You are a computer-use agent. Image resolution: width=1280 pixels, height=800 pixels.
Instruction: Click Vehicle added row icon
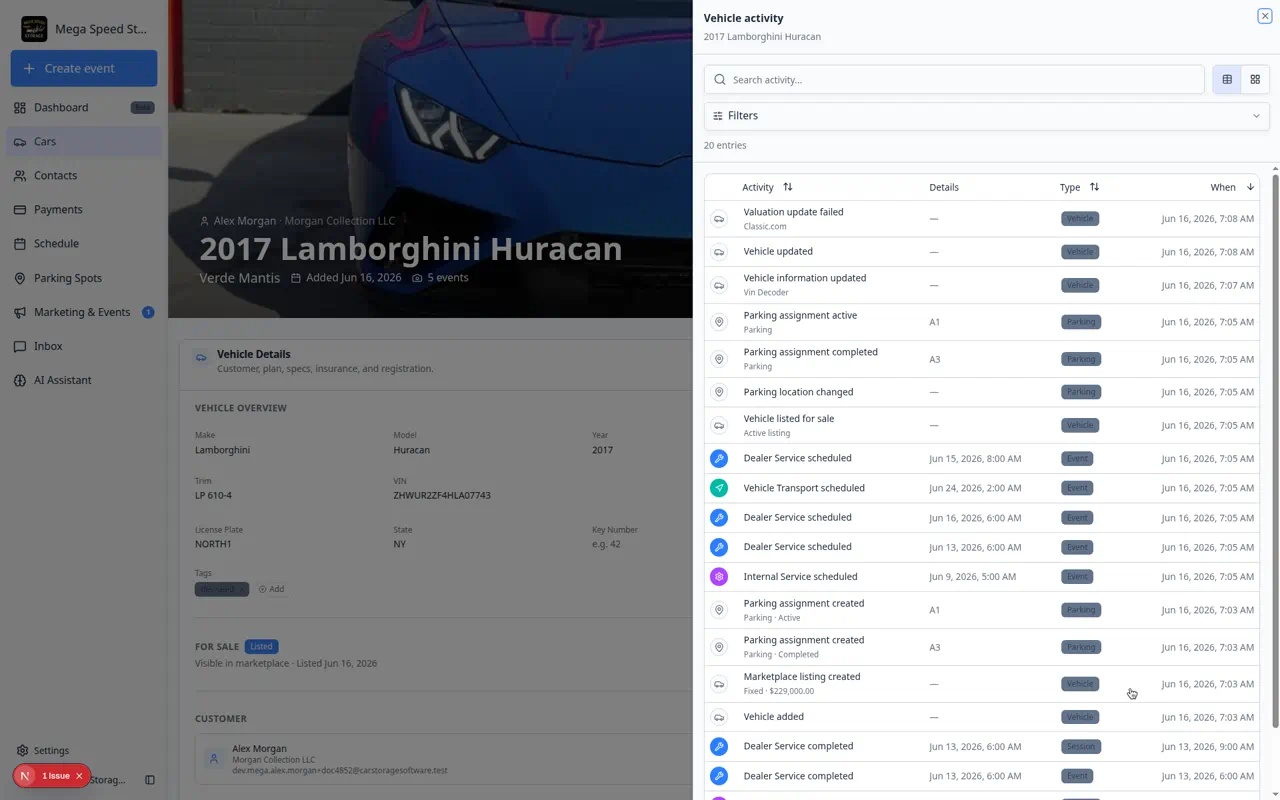point(718,717)
